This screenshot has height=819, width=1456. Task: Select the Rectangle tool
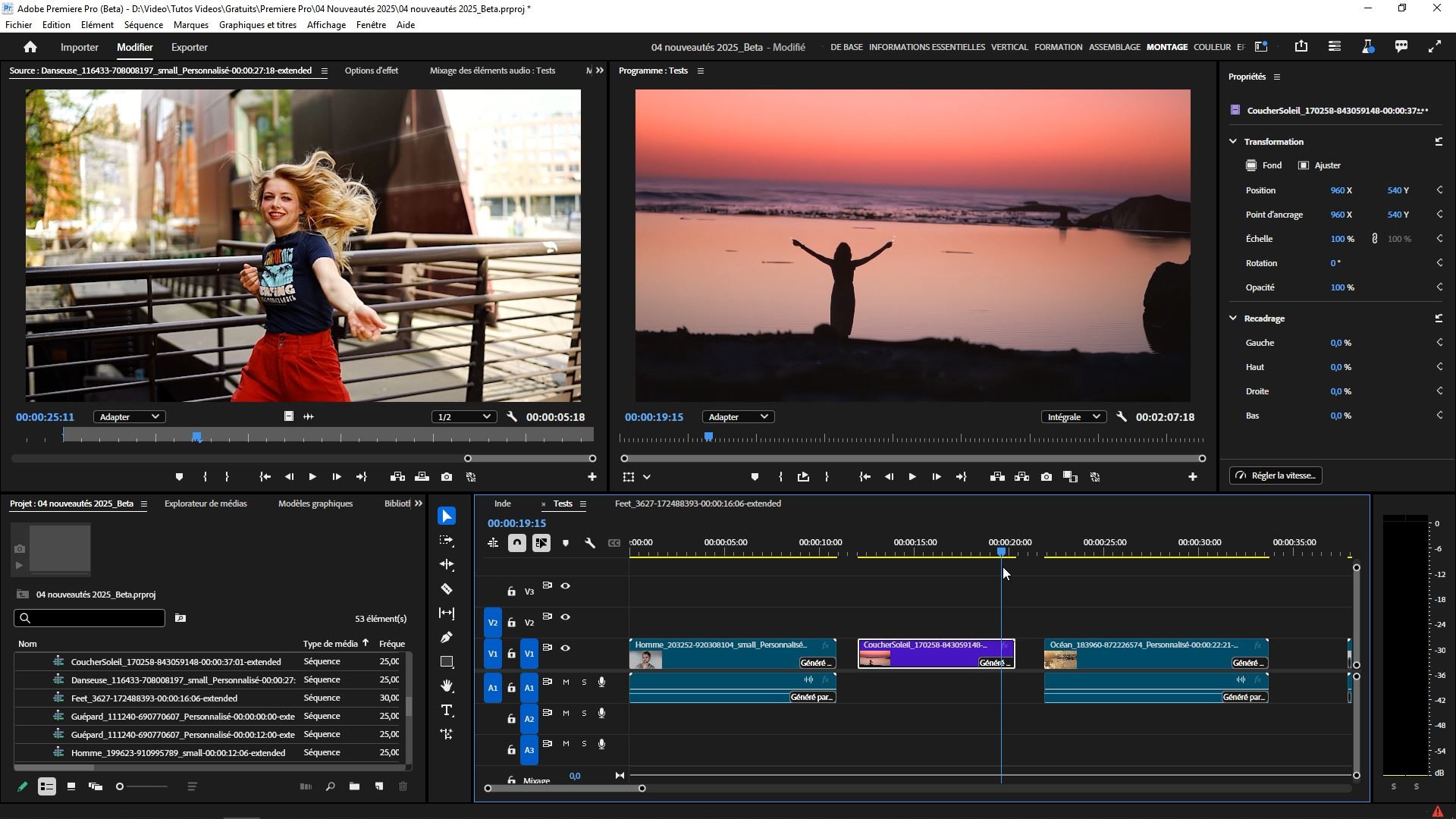(x=447, y=662)
